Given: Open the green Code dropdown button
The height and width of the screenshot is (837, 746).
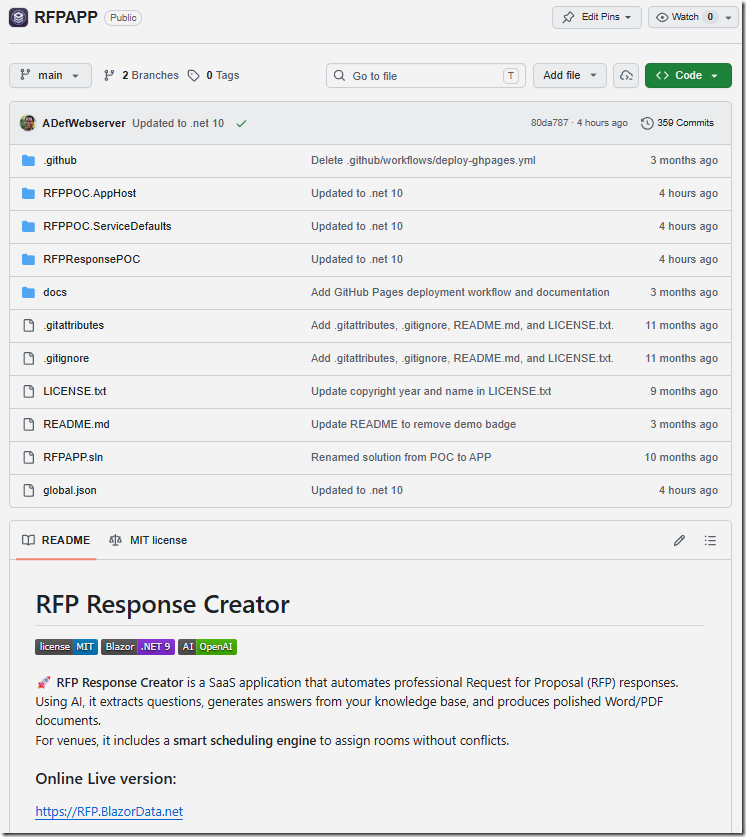Looking at the screenshot, I should point(688,75).
